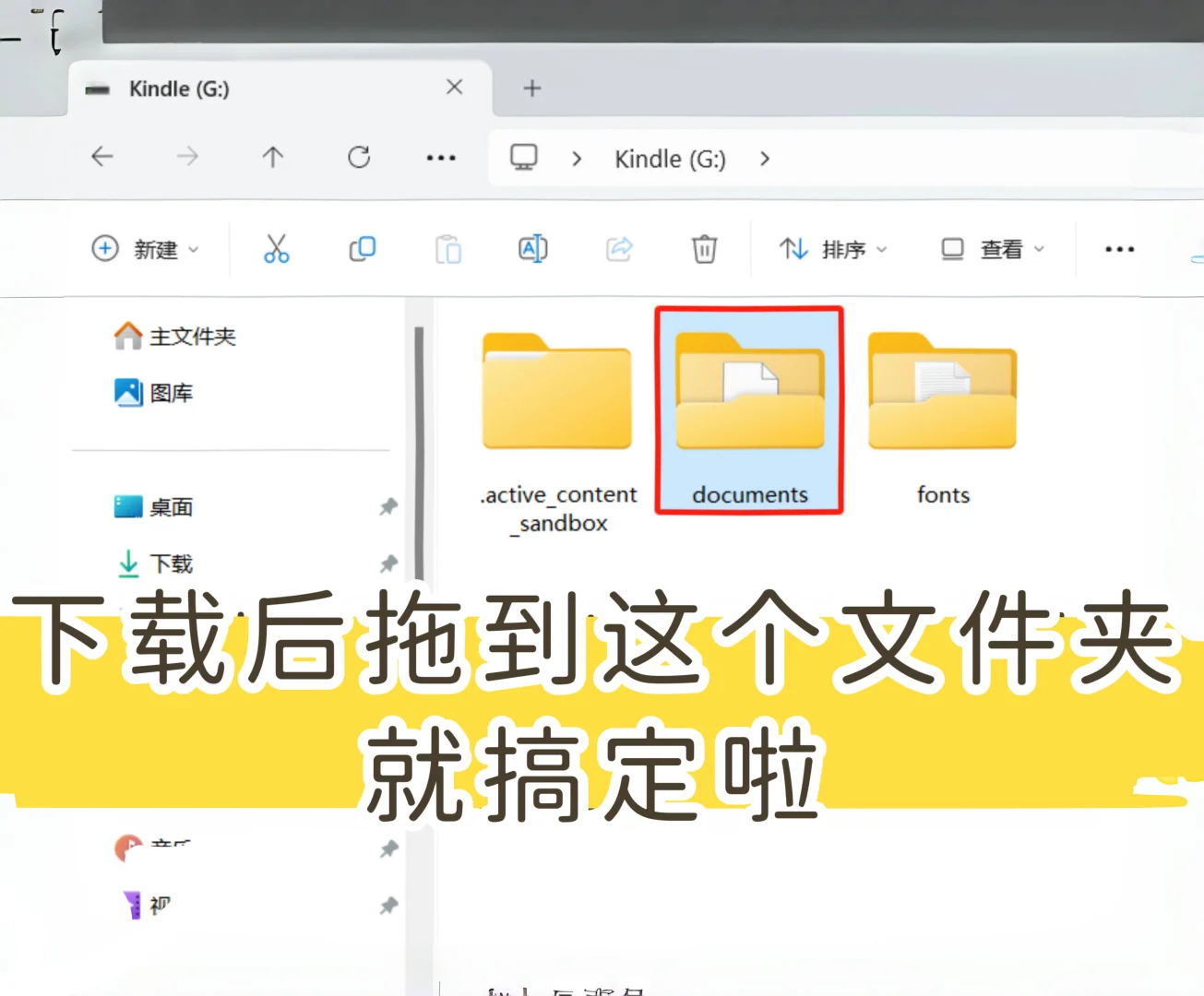Screen dimensions: 1204x996
Task: Click the This PC monitor icon in address bar
Action: pyautogui.click(x=524, y=157)
